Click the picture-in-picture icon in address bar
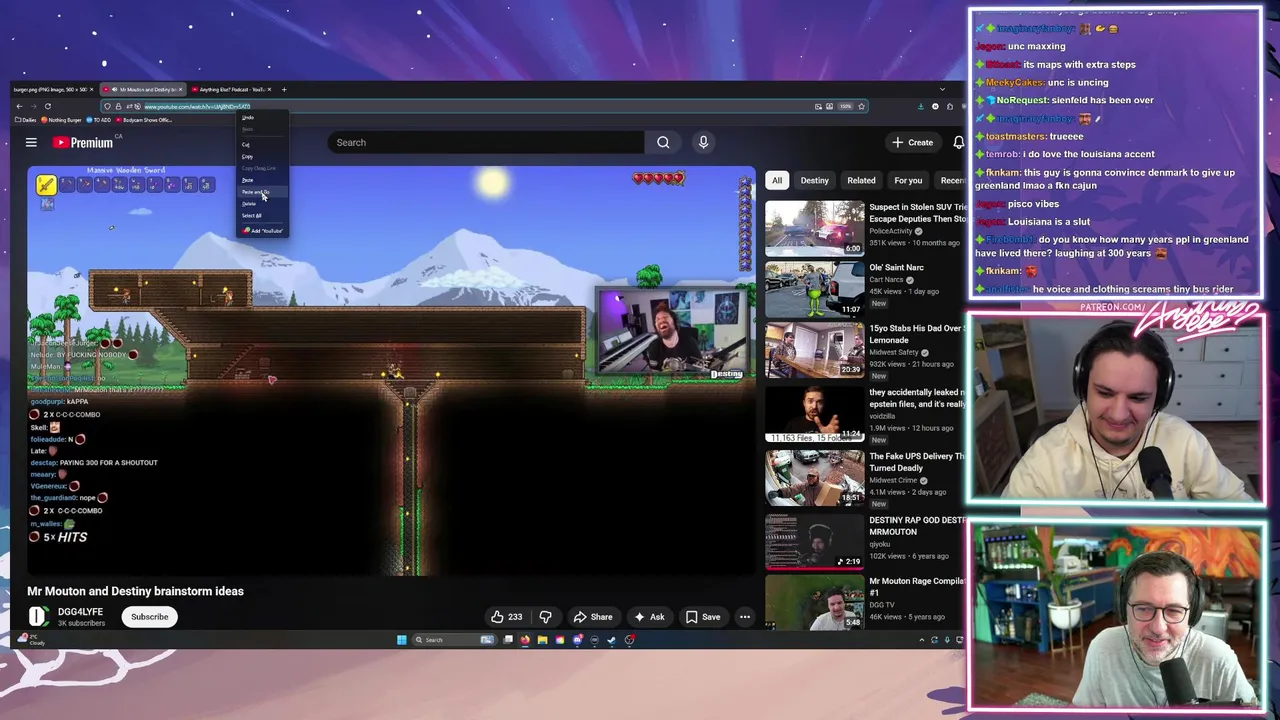 point(818,106)
